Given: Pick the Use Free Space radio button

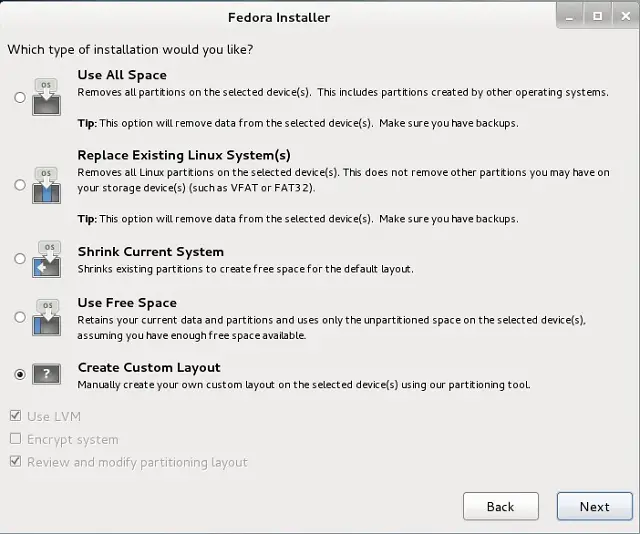Looking at the screenshot, I should point(20,317).
